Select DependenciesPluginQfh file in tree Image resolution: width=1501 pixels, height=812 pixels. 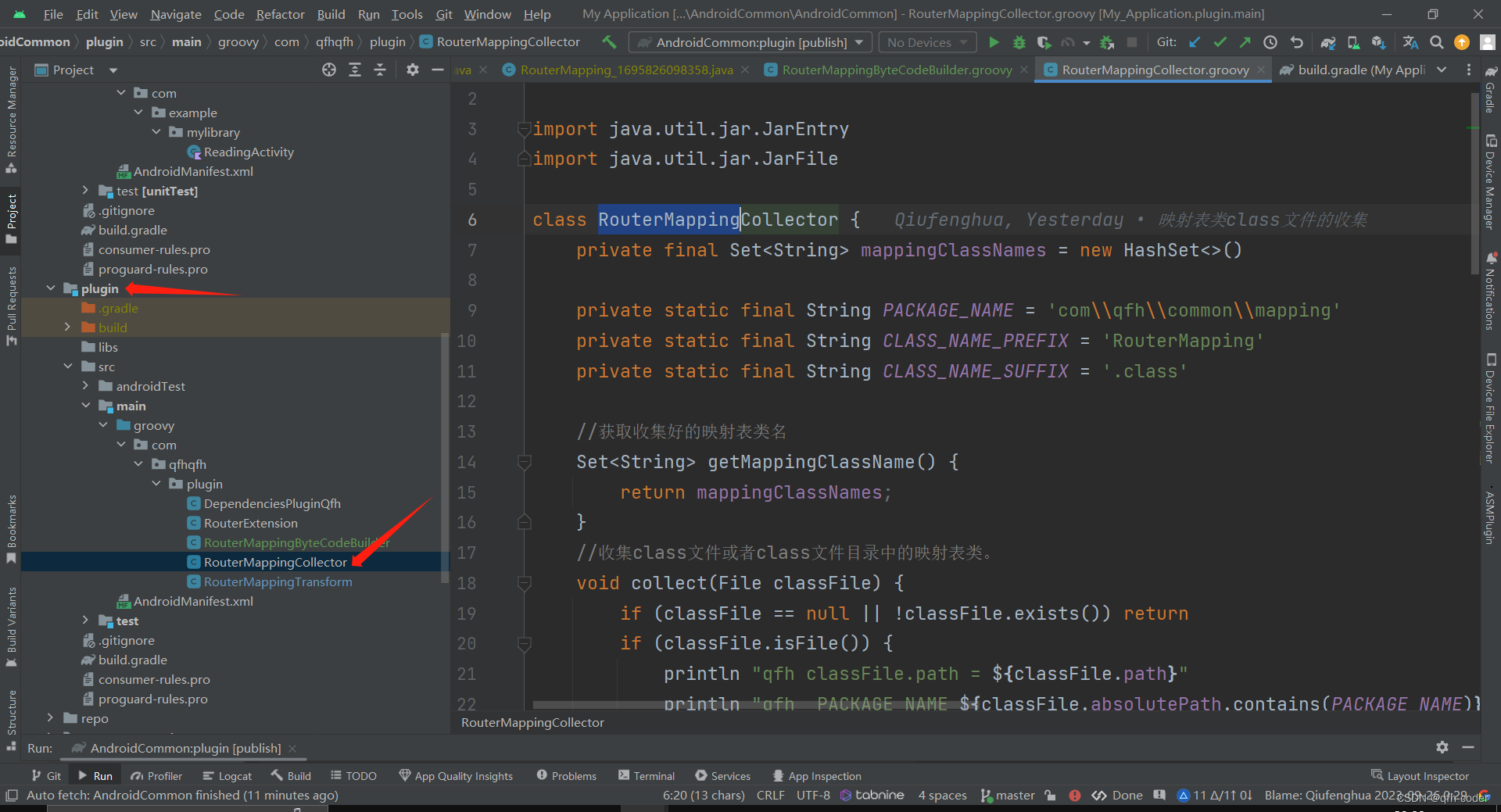click(x=272, y=503)
